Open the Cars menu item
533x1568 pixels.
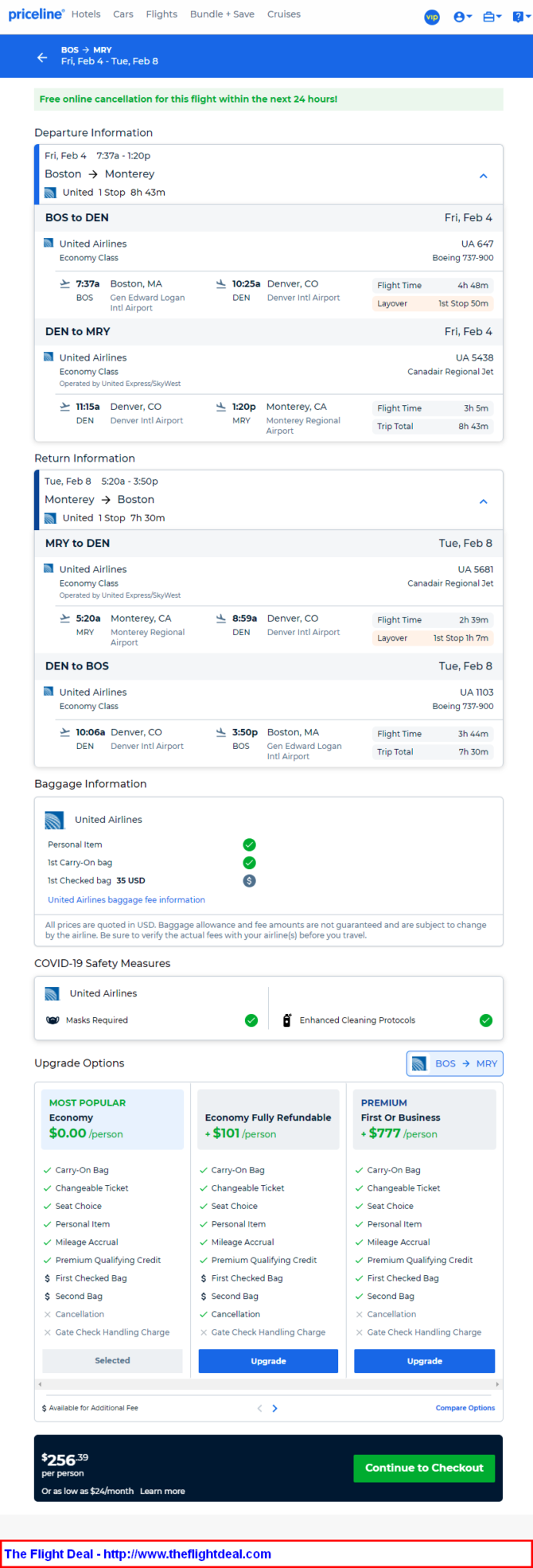(123, 14)
